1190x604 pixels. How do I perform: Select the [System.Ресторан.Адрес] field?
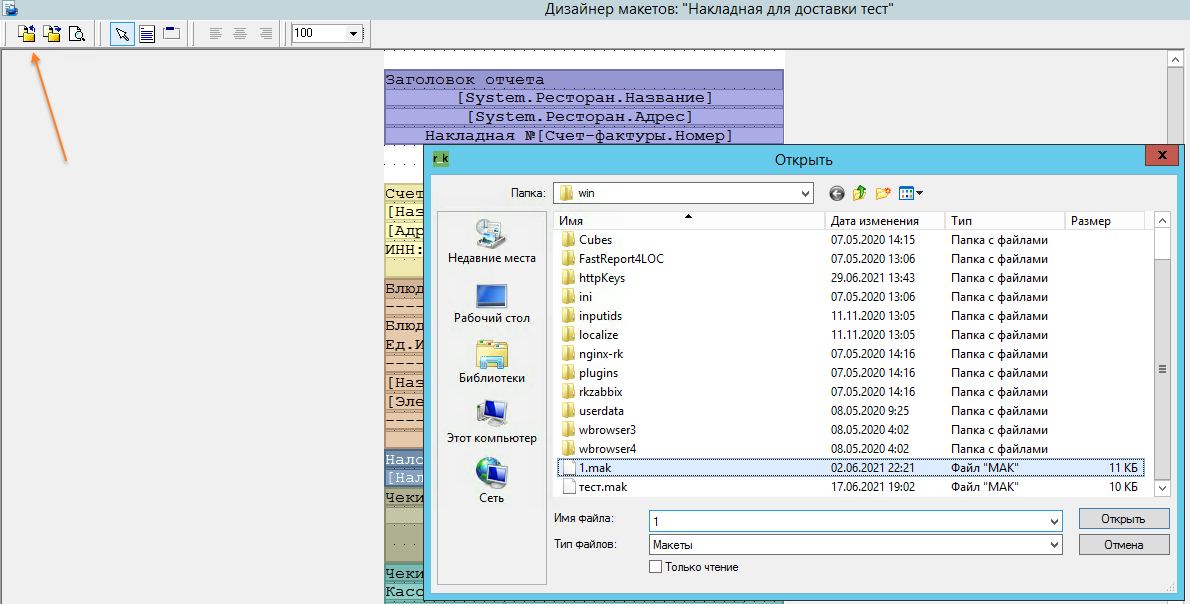584,117
